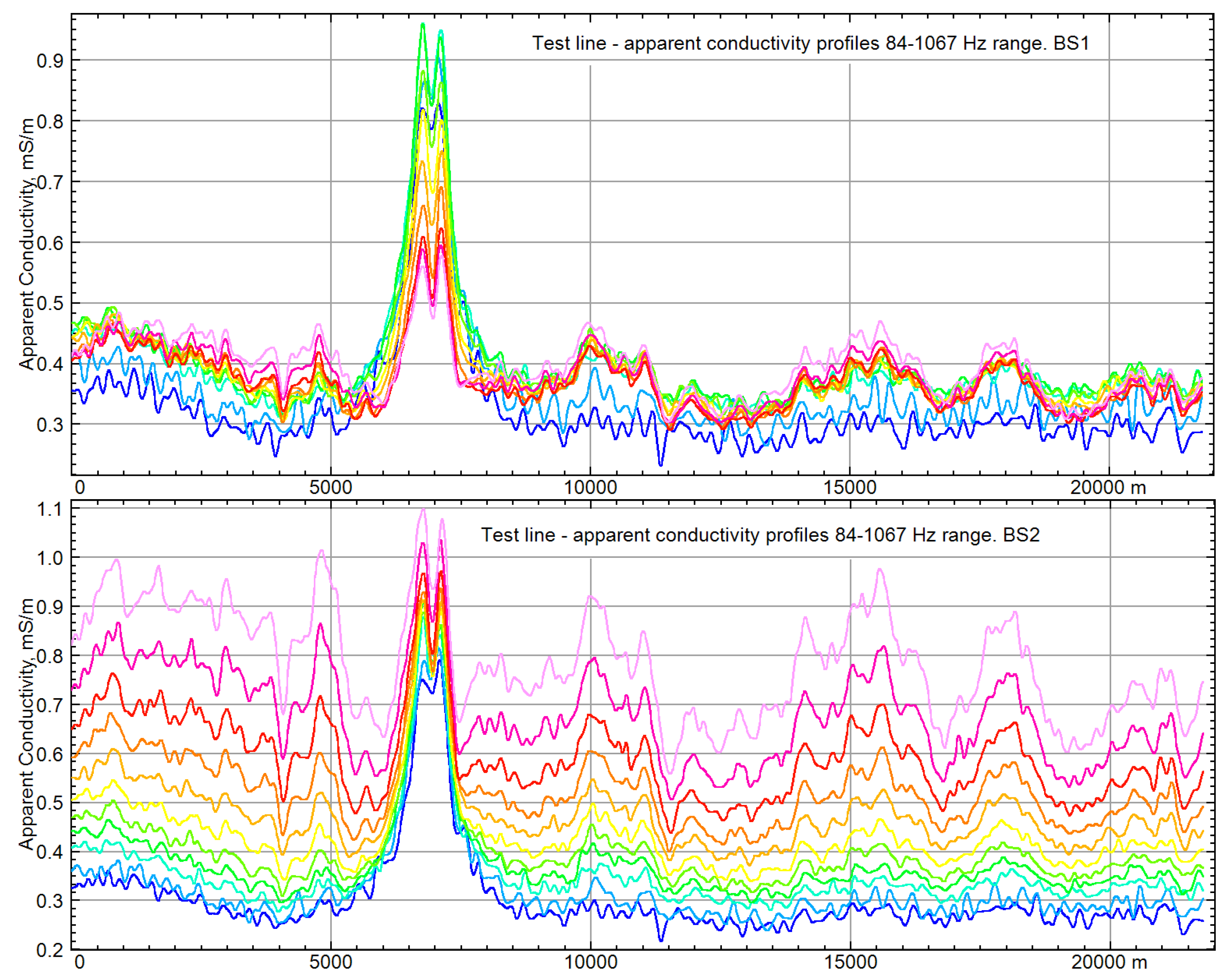Click the 0.5 y-axis tick in BS1 chart
The height and width of the screenshot is (980, 1226).
tap(50, 304)
